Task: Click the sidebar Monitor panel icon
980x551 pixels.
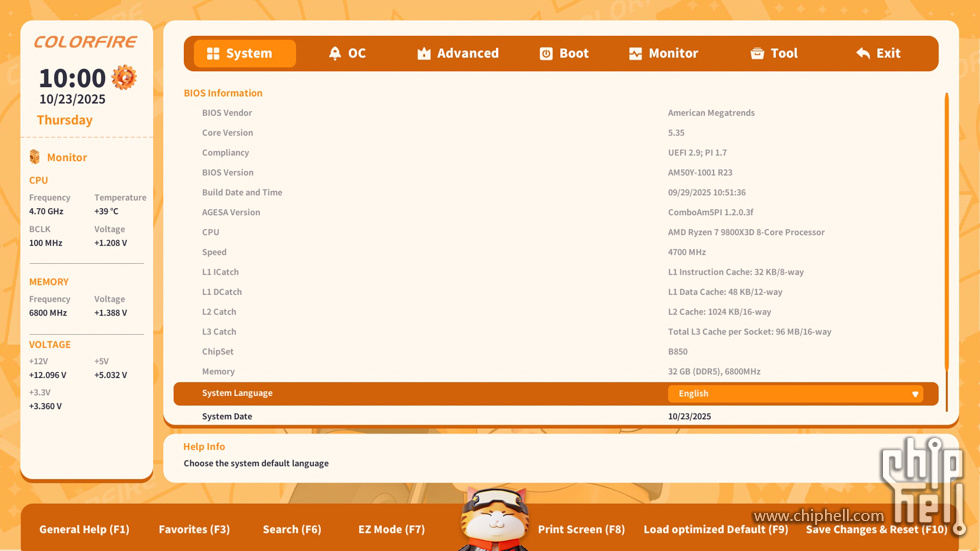Action: [x=35, y=157]
